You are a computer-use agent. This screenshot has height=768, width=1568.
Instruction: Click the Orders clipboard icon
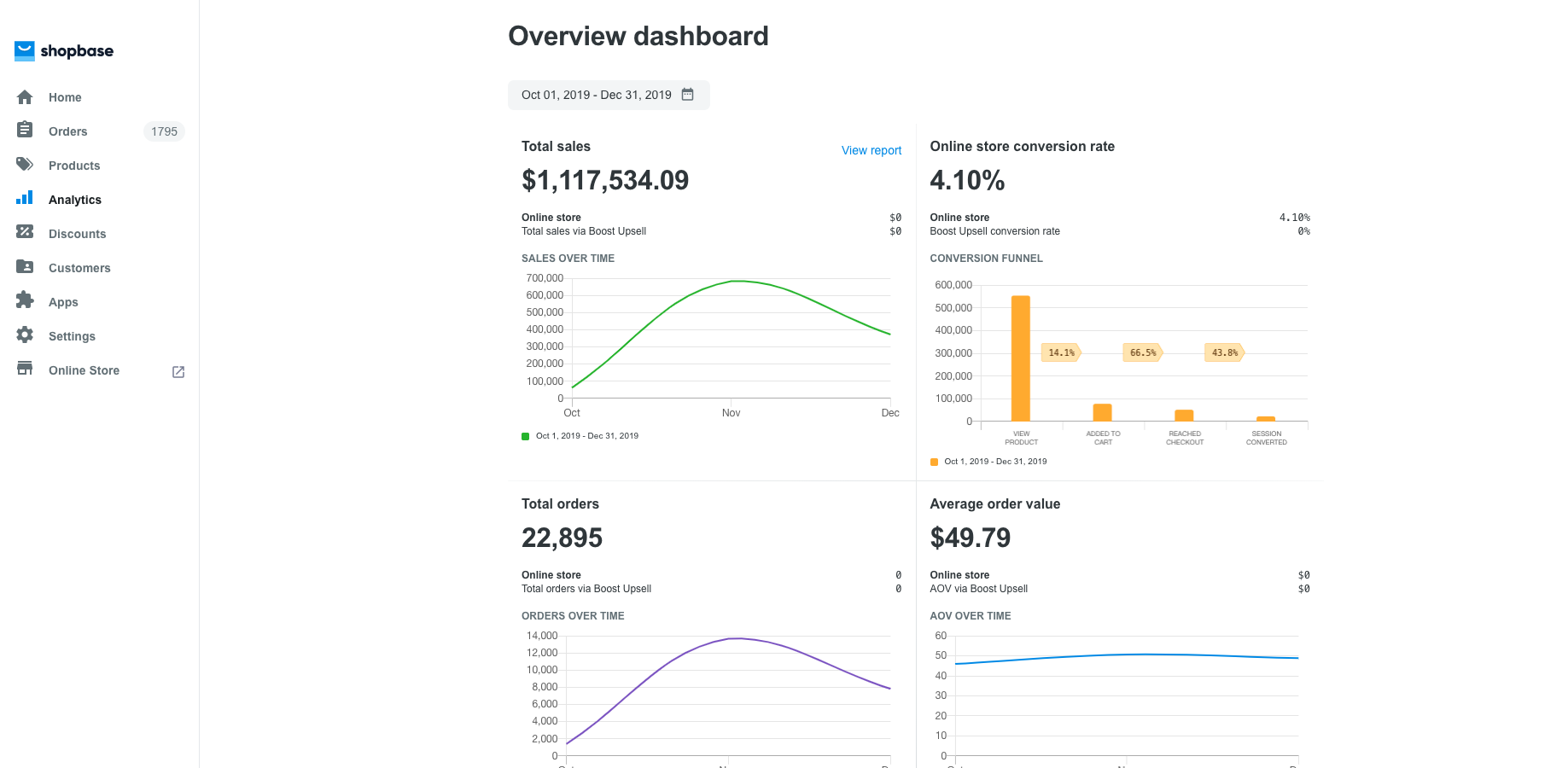(x=25, y=131)
